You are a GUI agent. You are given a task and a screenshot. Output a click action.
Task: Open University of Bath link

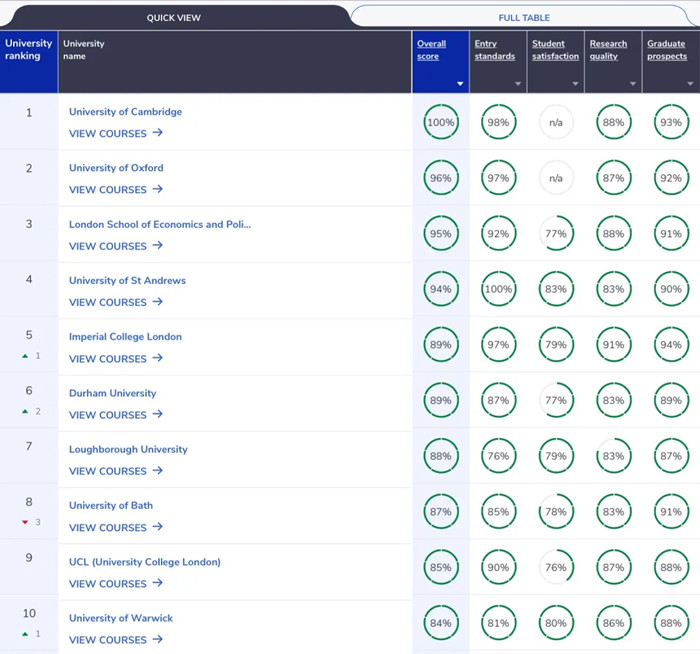pyautogui.click(x=111, y=506)
